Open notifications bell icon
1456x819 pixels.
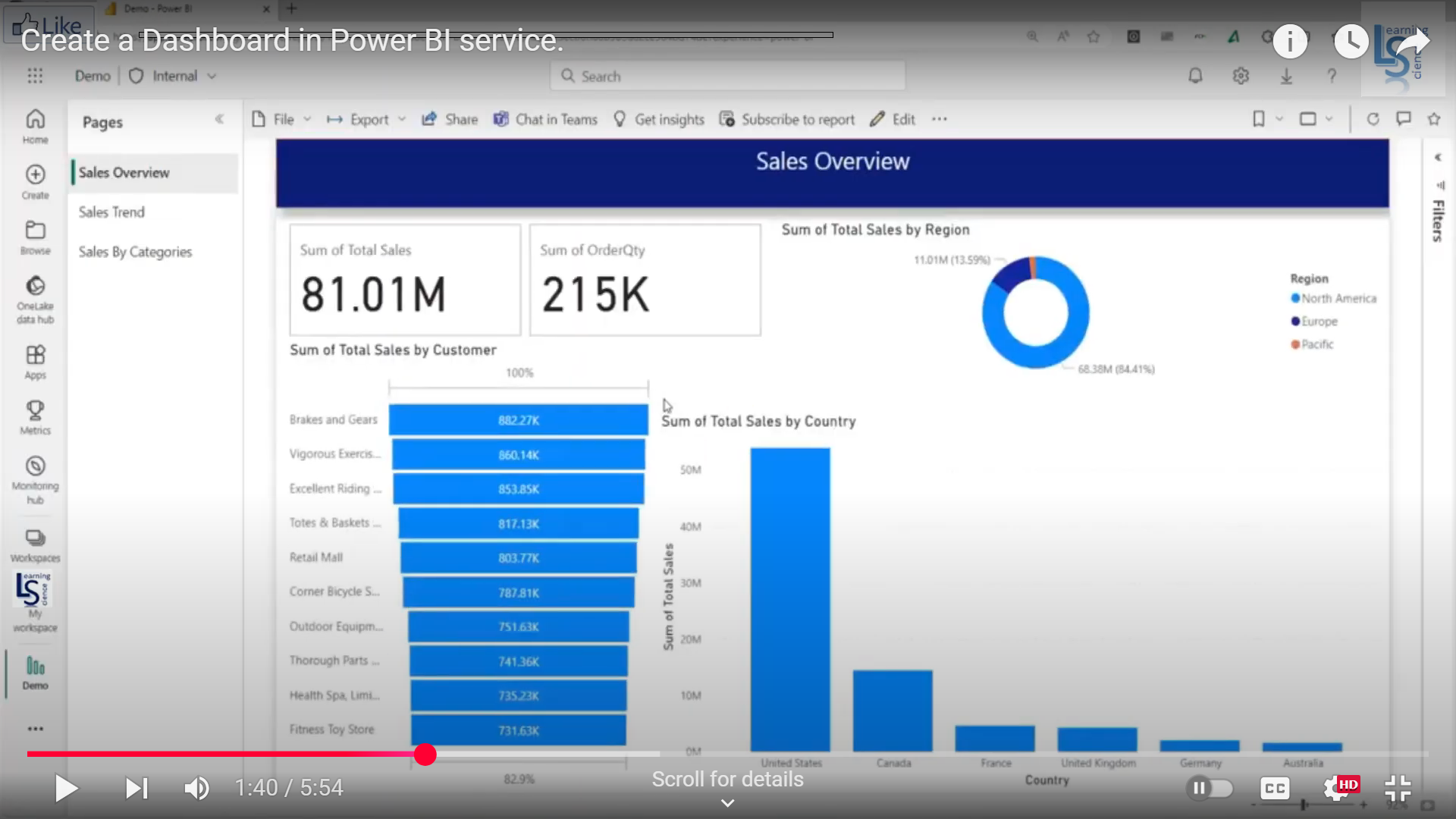[x=1195, y=76]
